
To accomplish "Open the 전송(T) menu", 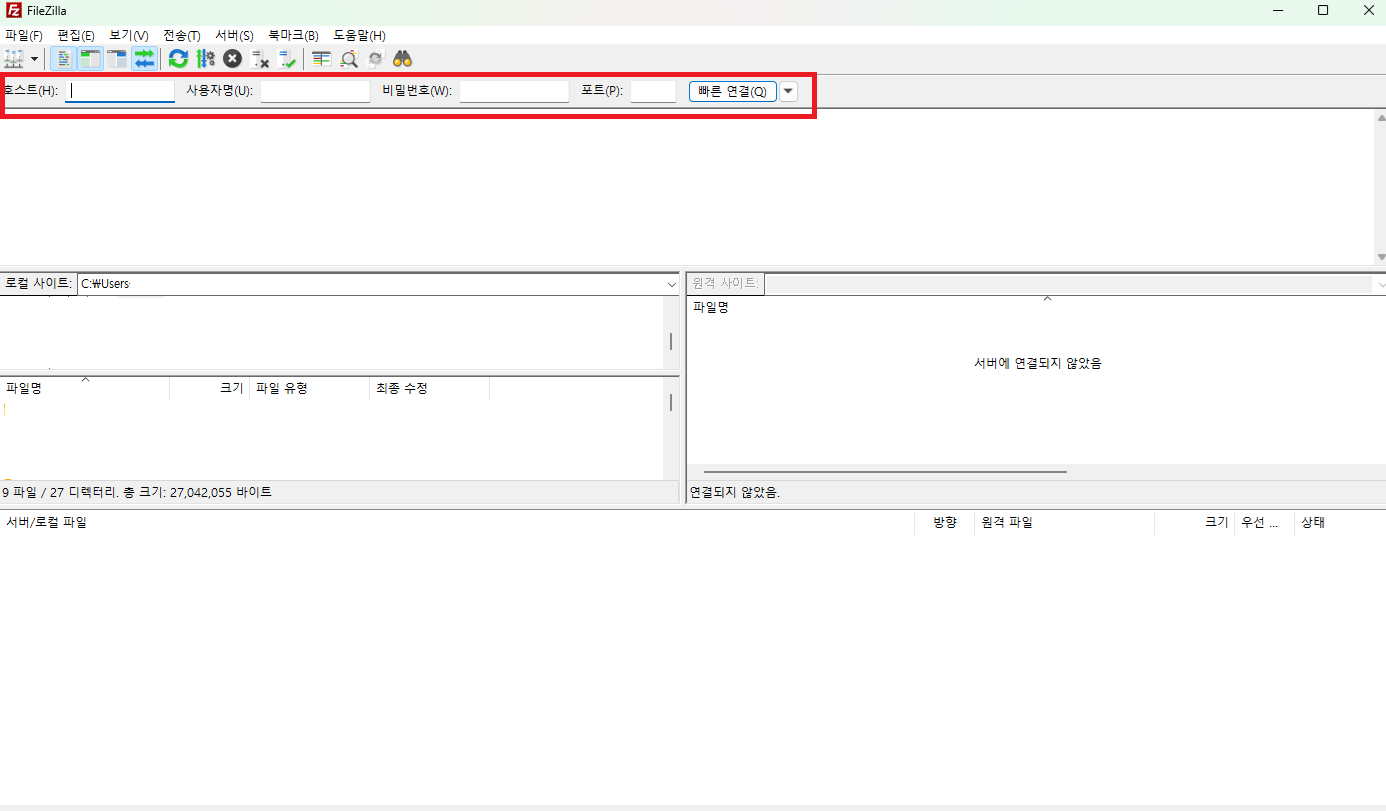I will [x=182, y=35].
